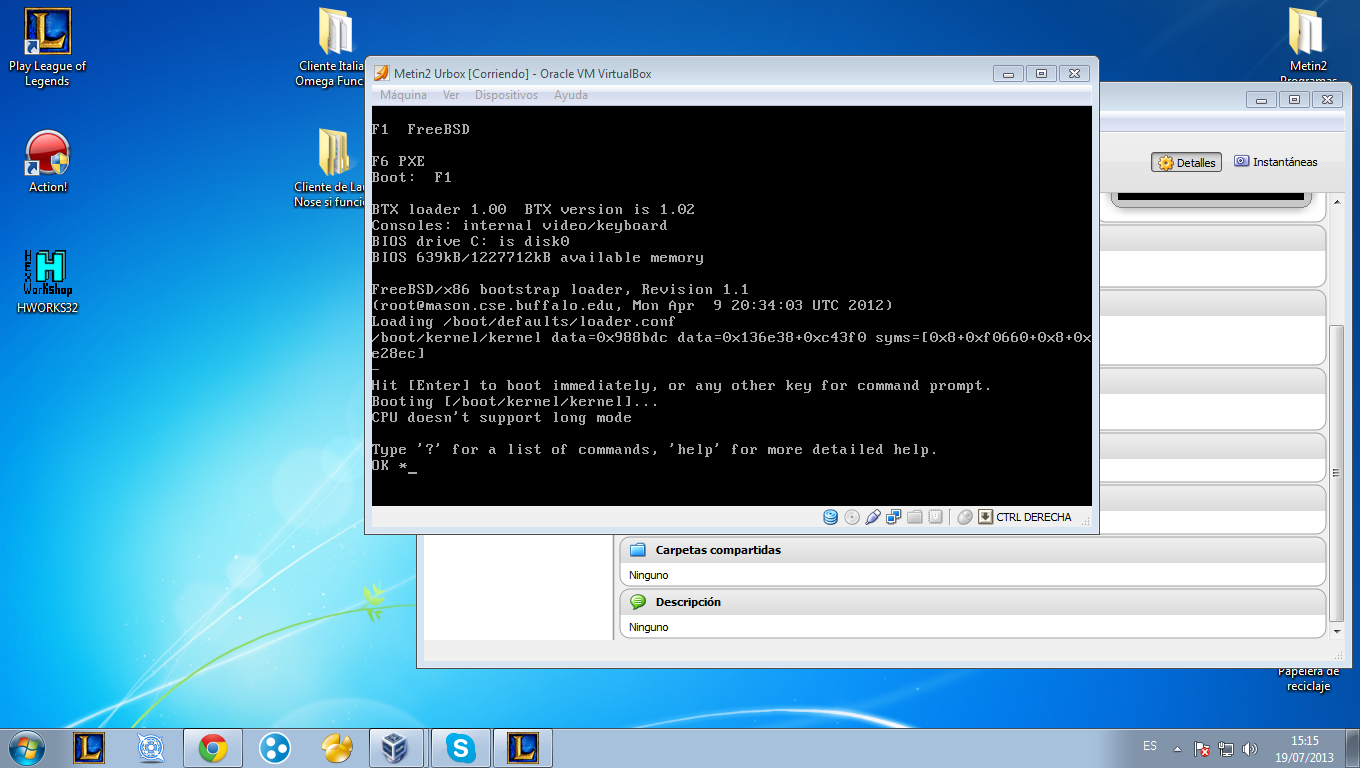This screenshot has height=768, width=1360.
Task: Close the Metin2 Urbox VM window
Action: coord(1074,73)
